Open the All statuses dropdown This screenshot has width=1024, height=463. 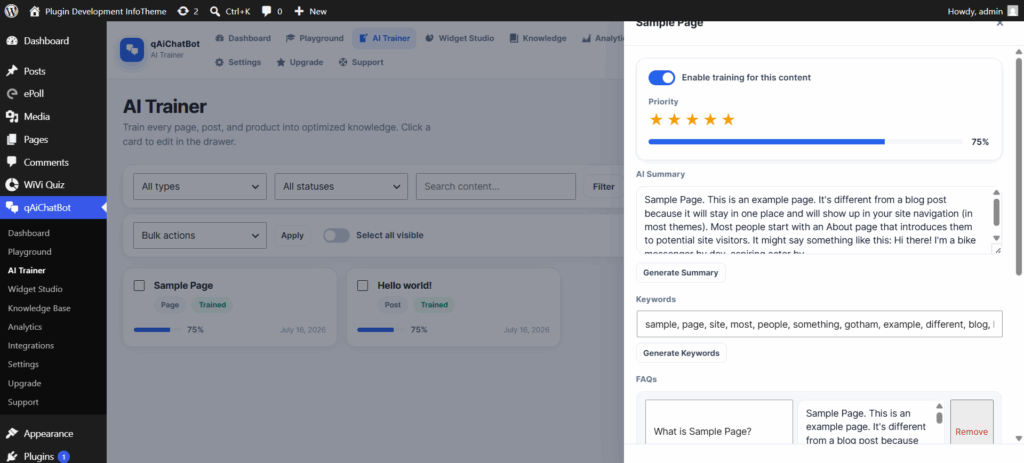pyautogui.click(x=341, y=186)
